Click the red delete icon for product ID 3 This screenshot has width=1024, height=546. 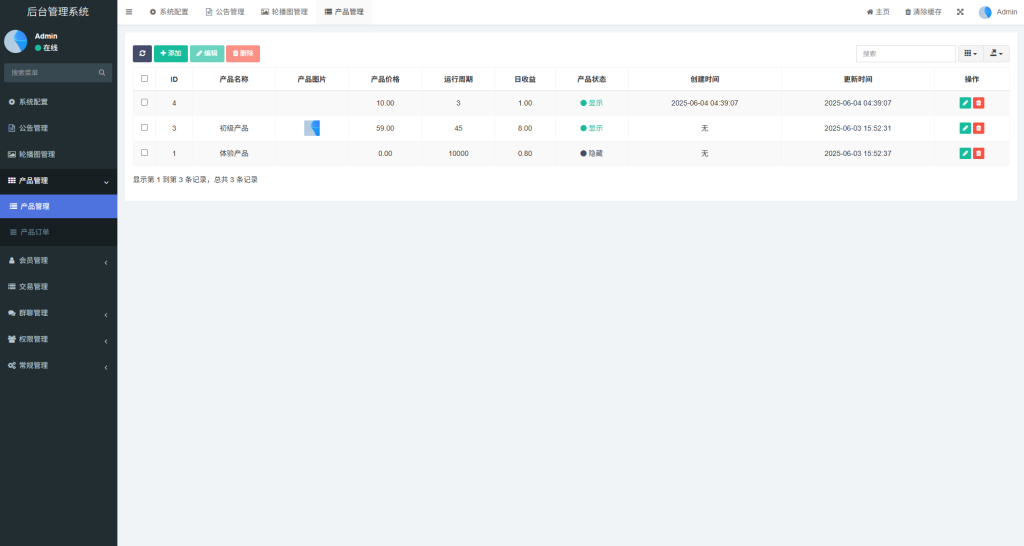point(979,128)
